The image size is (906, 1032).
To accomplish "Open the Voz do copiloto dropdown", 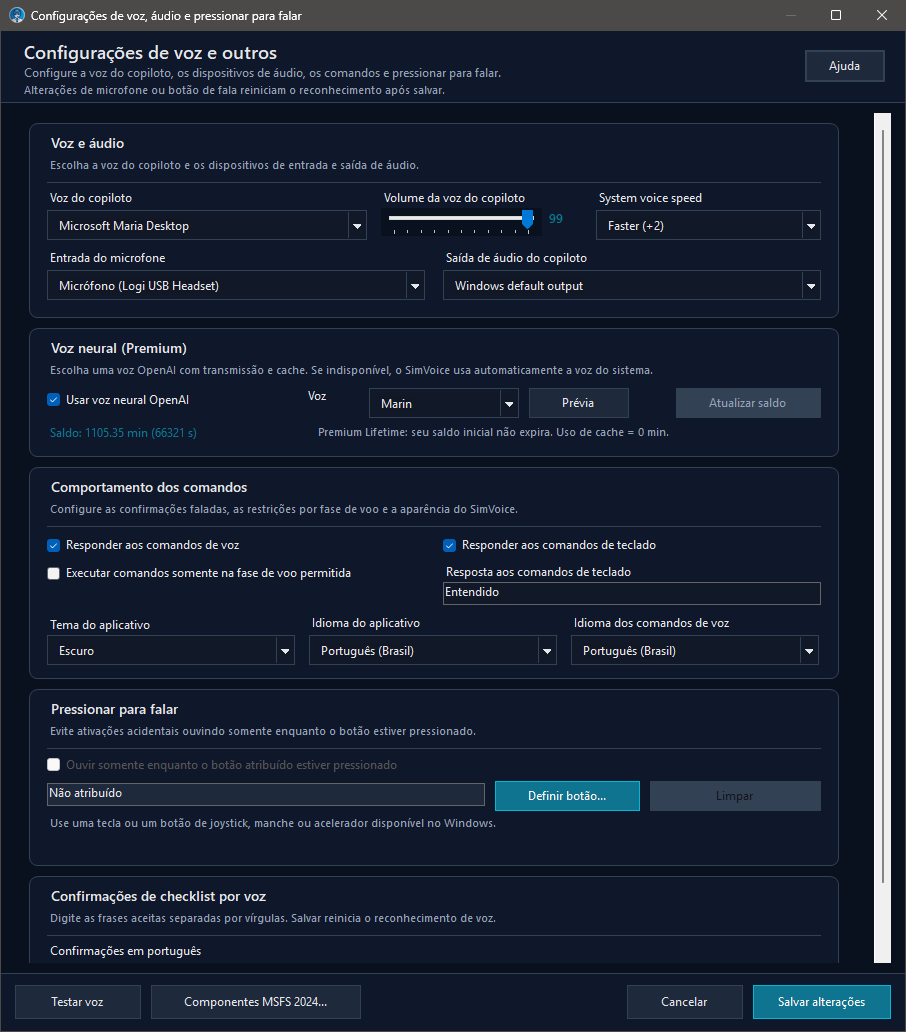I will click(207, 226).
